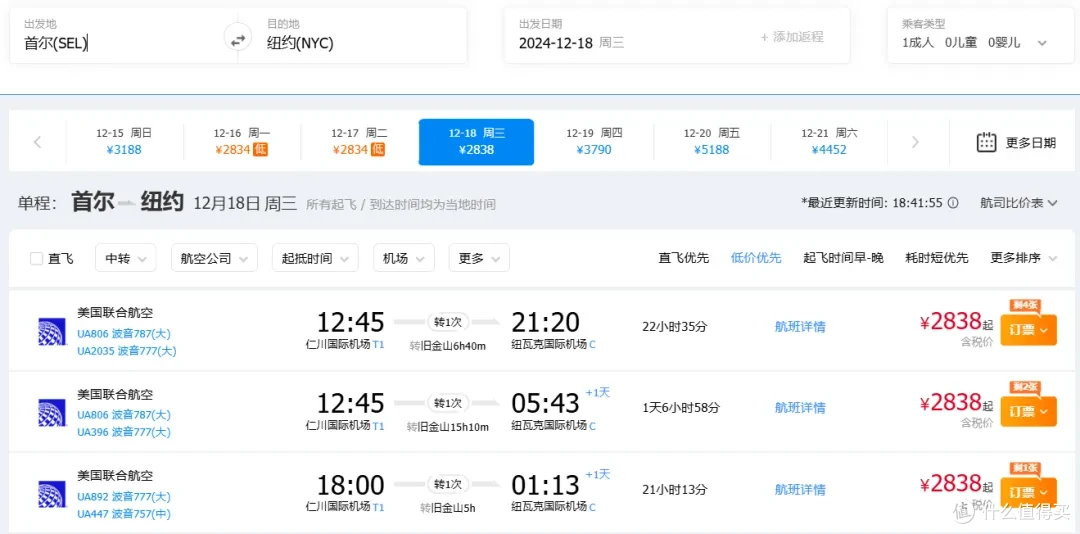
Task: Open 航班详情 for the 22小时35分 flight
Action: [800, 327]
